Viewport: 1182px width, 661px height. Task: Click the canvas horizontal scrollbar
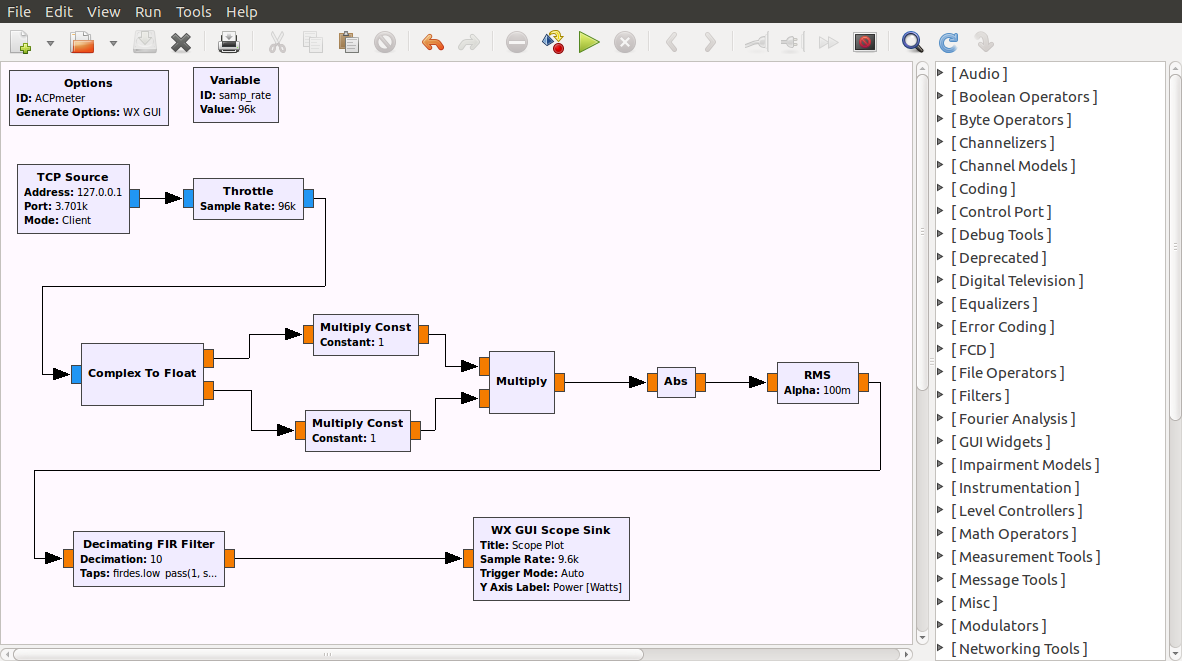(326, 654)
